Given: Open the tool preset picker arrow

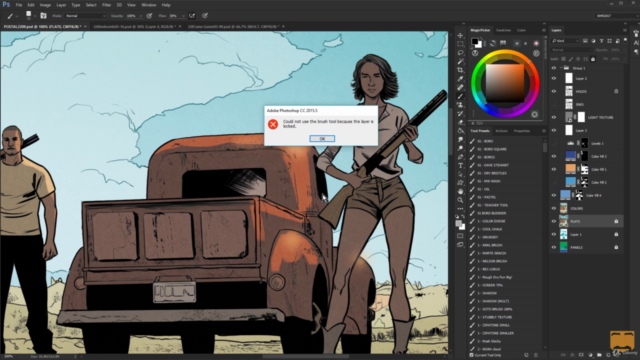Looking at the screenshot, I should point(17,16).
